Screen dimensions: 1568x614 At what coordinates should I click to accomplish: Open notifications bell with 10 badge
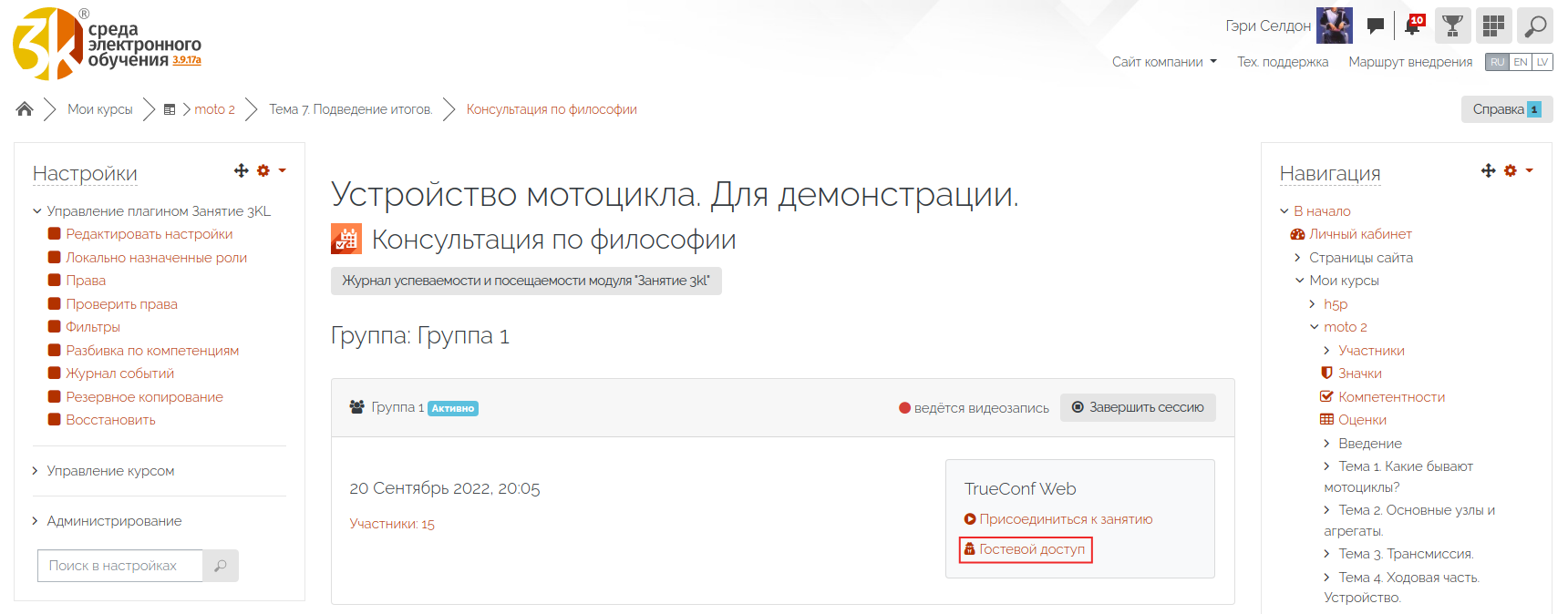pyautogui.click(x=1412, y=26)
